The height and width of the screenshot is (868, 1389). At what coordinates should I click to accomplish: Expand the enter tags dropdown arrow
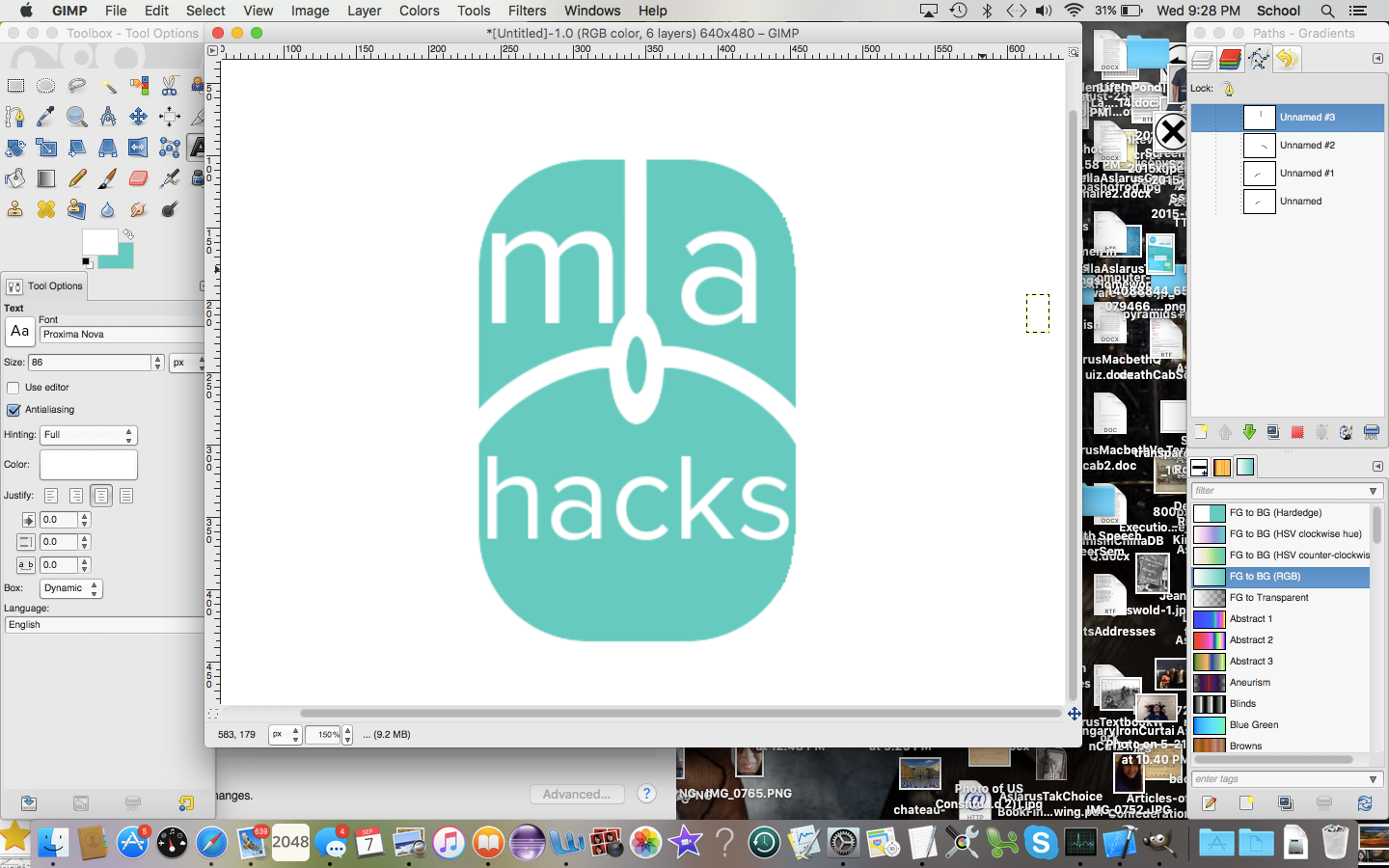(x=1374, y=779)
